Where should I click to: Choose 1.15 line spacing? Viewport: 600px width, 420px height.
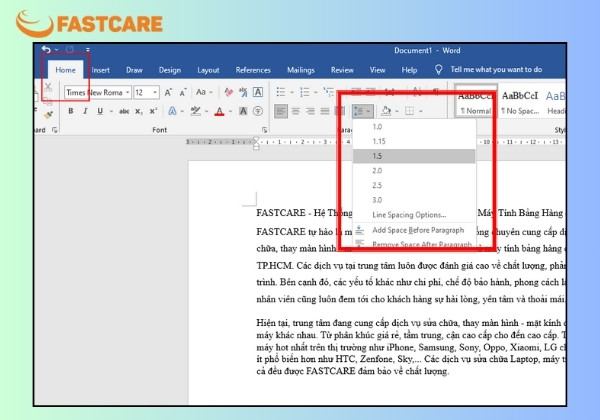414,141
